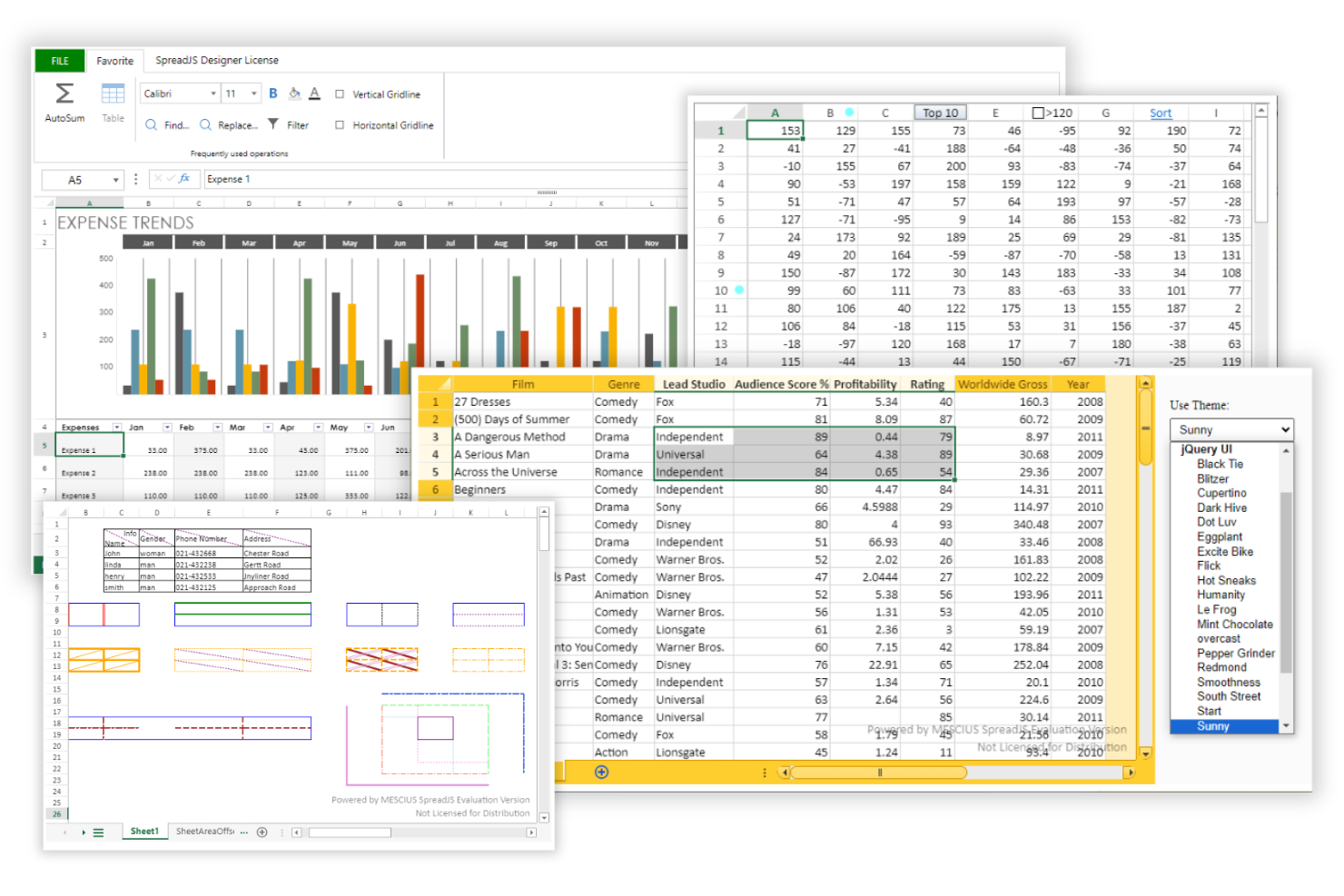Image resolution: width=1344 pixels, height=896 pixels.
Task: Open the FILE tab
Action: pos(60,61)
